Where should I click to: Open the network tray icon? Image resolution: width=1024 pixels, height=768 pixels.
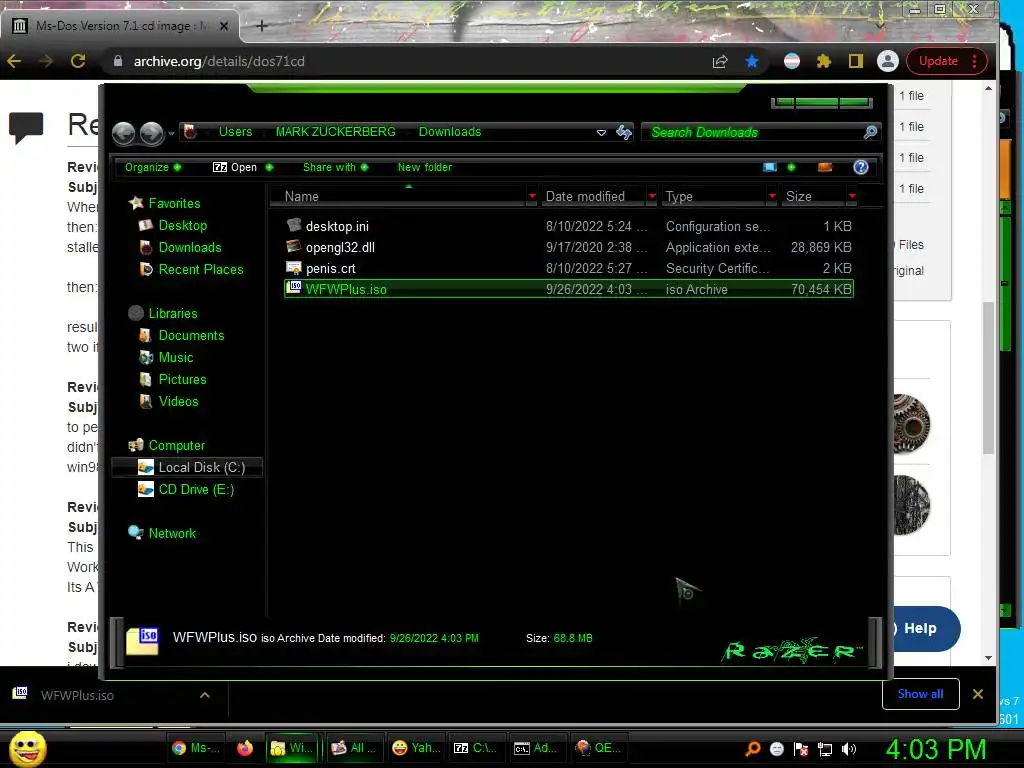(x=825, y=749)
